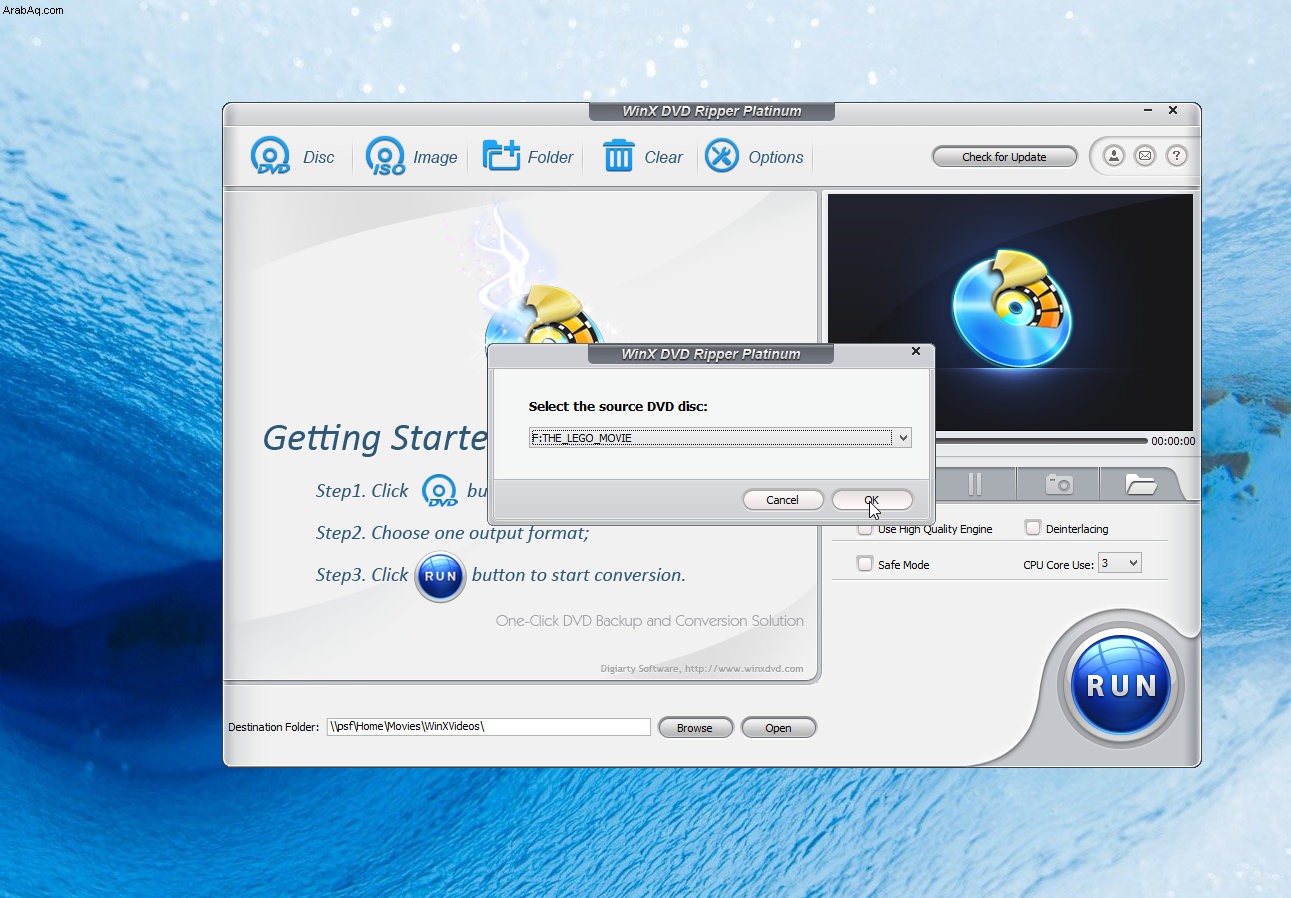The width and height of the screenshot is (1291, 898).
Task: Click Check for Update button
Action: coord(1004,157)
